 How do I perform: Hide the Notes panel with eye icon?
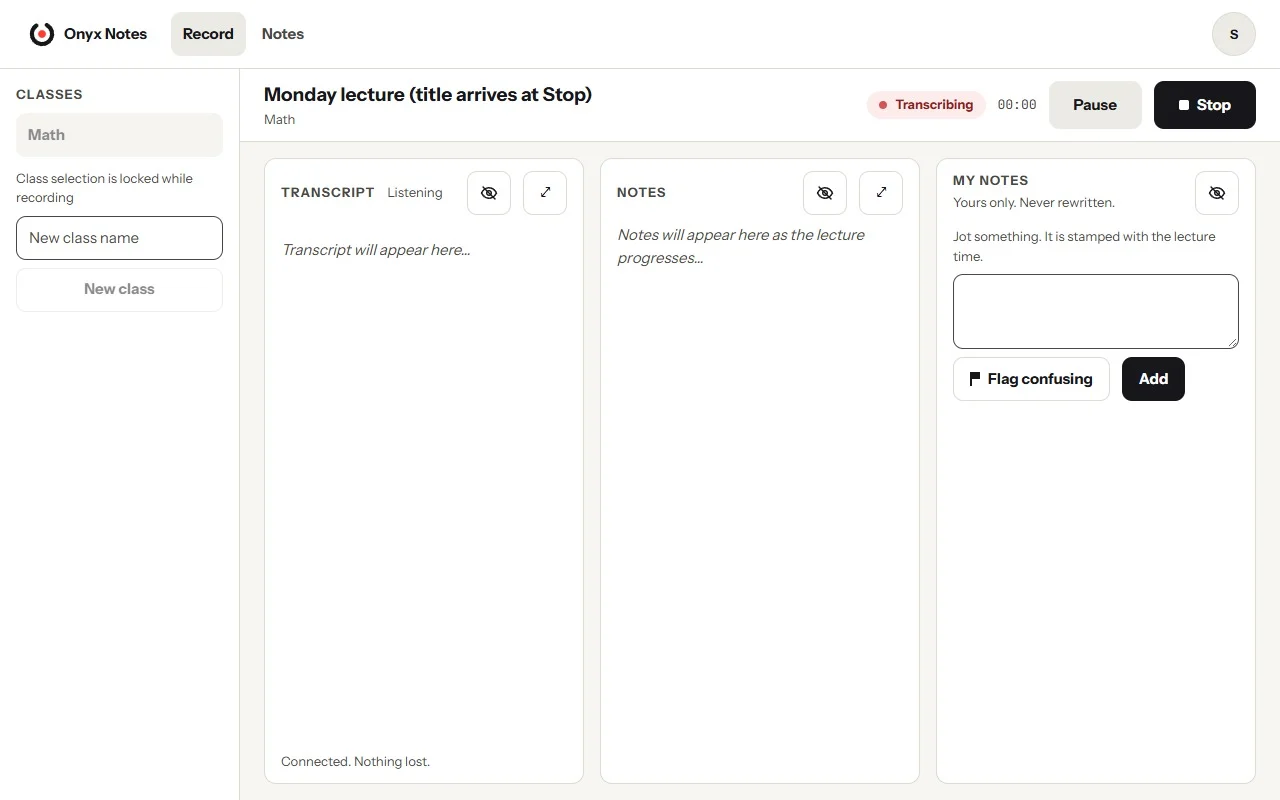825,193
